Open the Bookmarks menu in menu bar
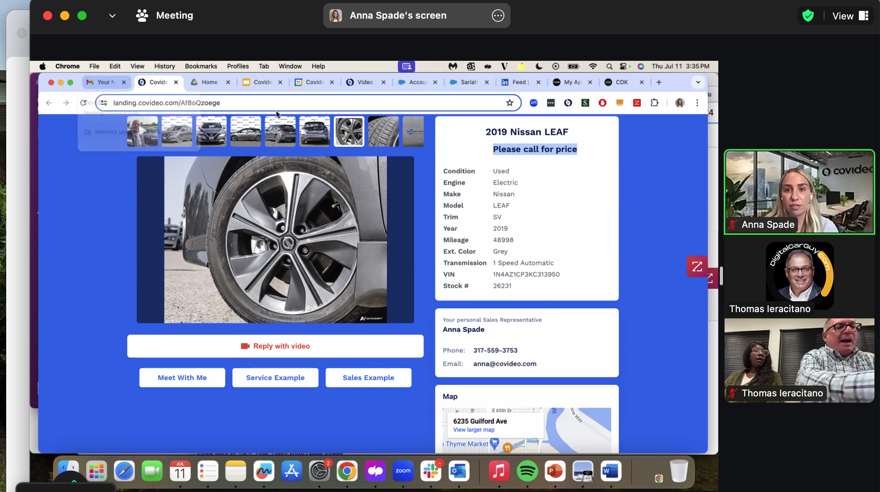This screenshot has width=880, height=492. coord(200,66)
